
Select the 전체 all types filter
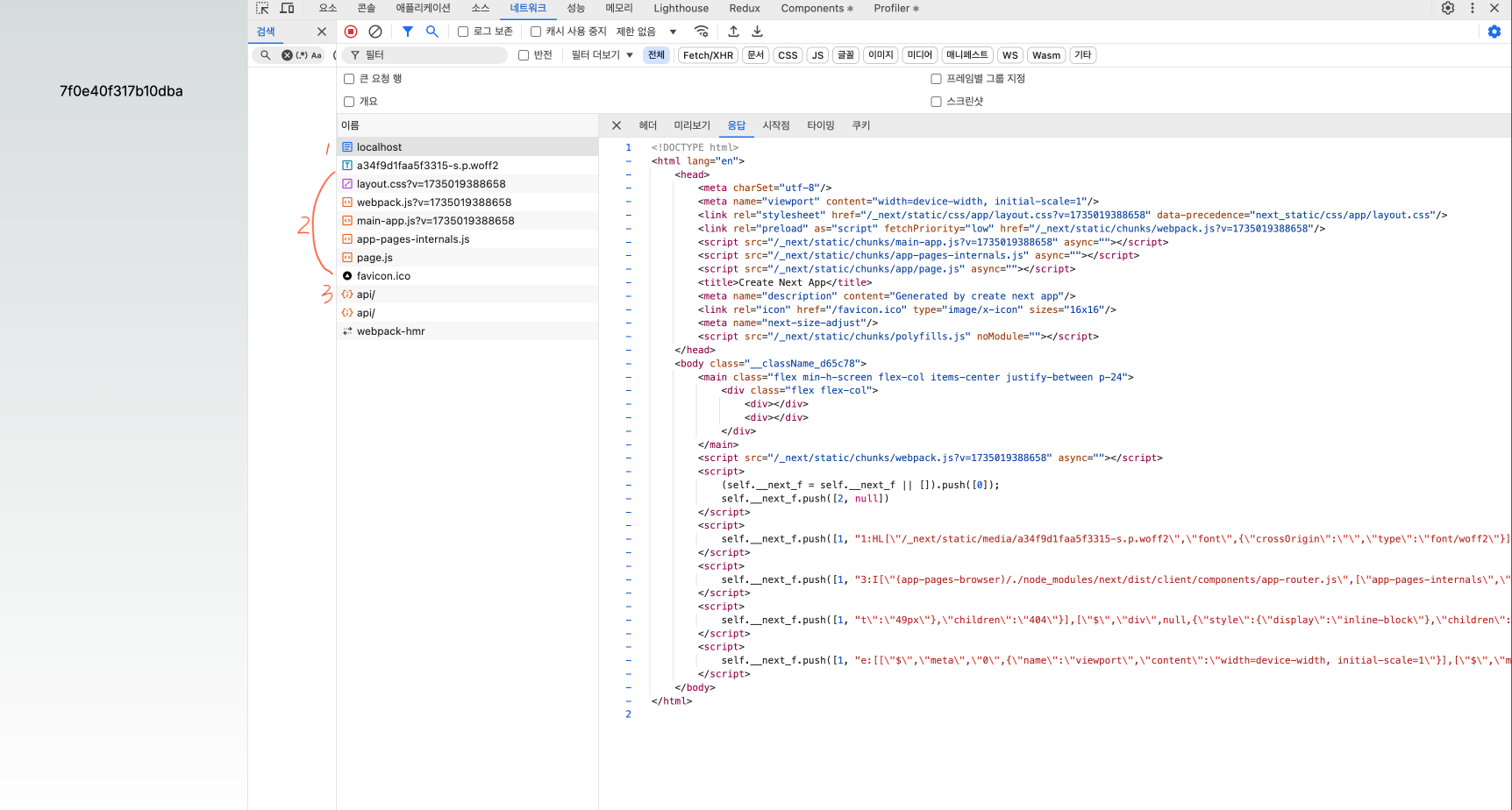tap(656, 55)
